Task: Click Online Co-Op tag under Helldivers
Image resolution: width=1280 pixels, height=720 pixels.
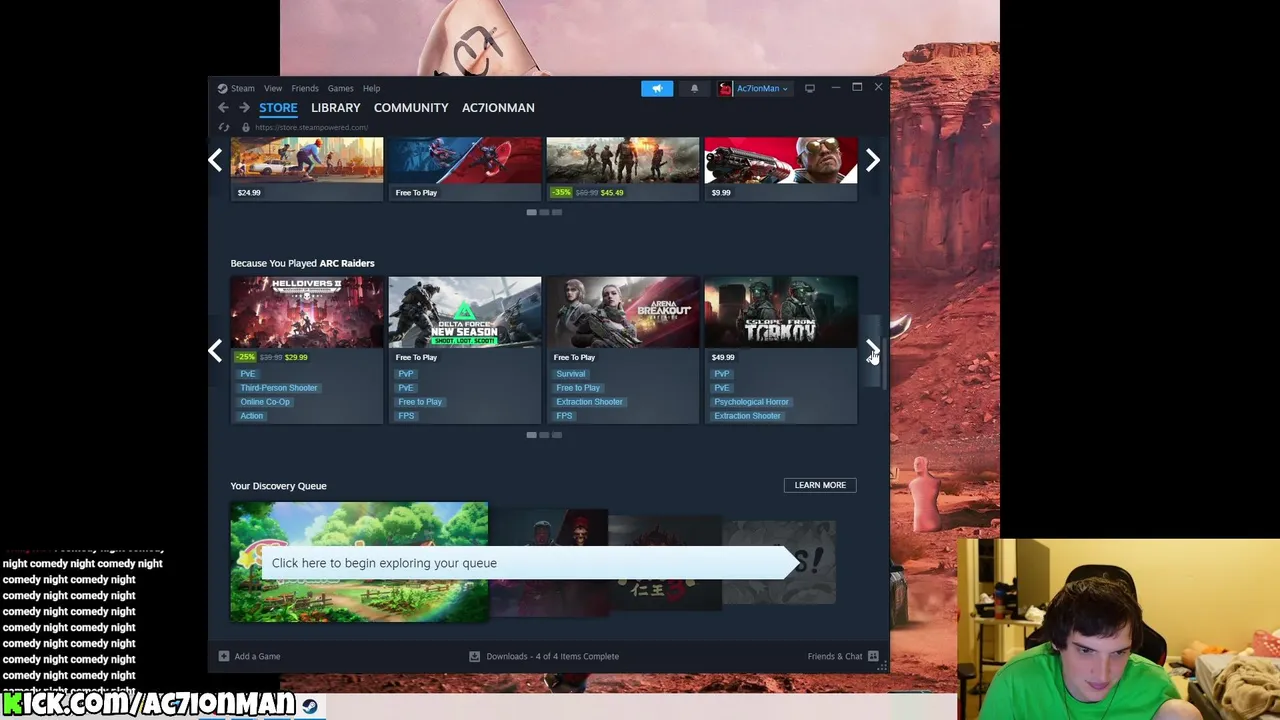Action: coord(265,402)
